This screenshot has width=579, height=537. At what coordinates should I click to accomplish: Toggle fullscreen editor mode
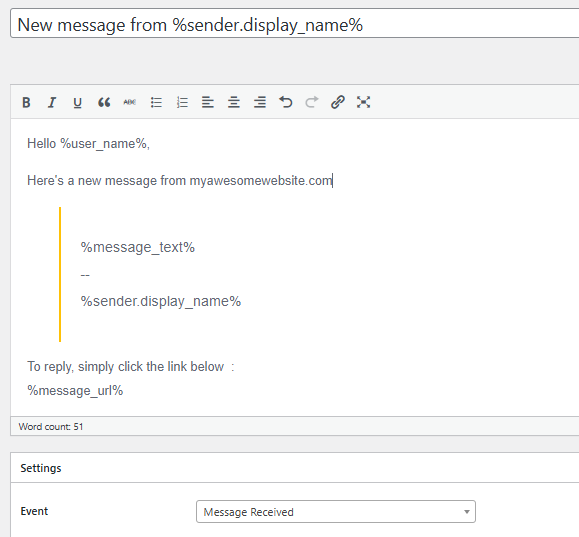pos(363,102)
